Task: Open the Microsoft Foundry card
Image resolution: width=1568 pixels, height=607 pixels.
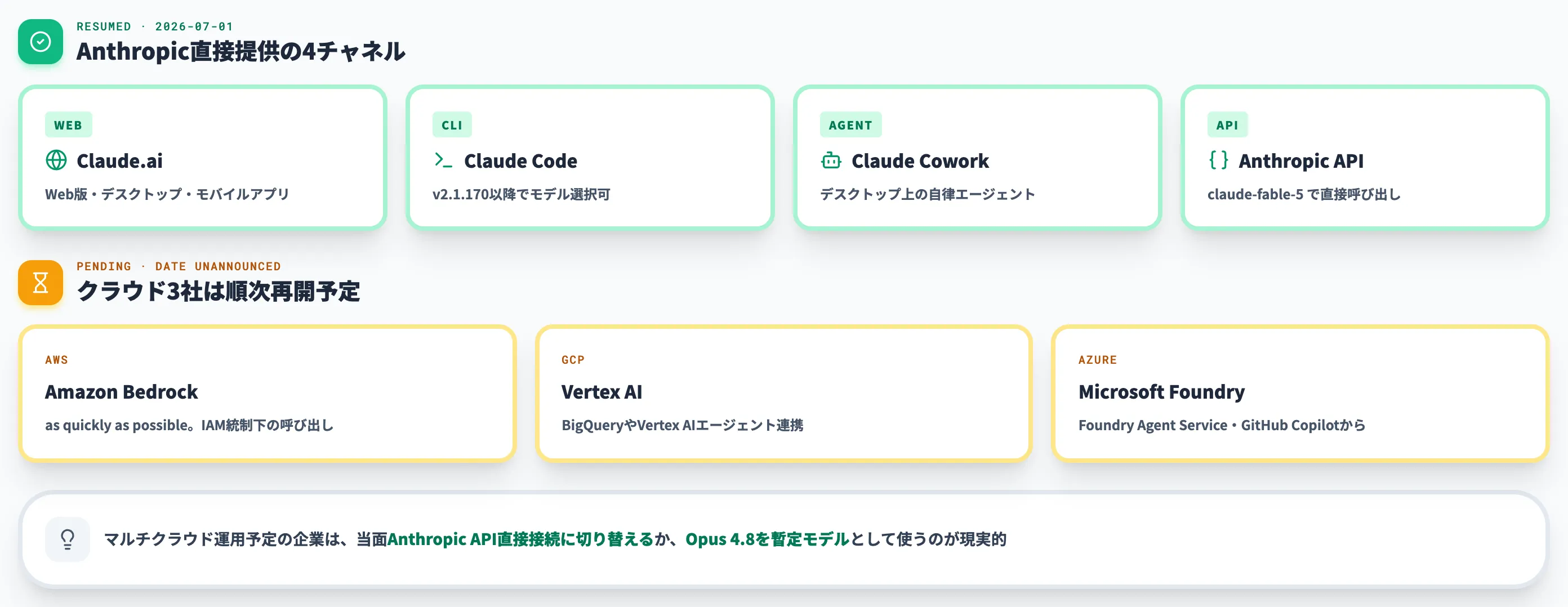Action: [1299, 393]
